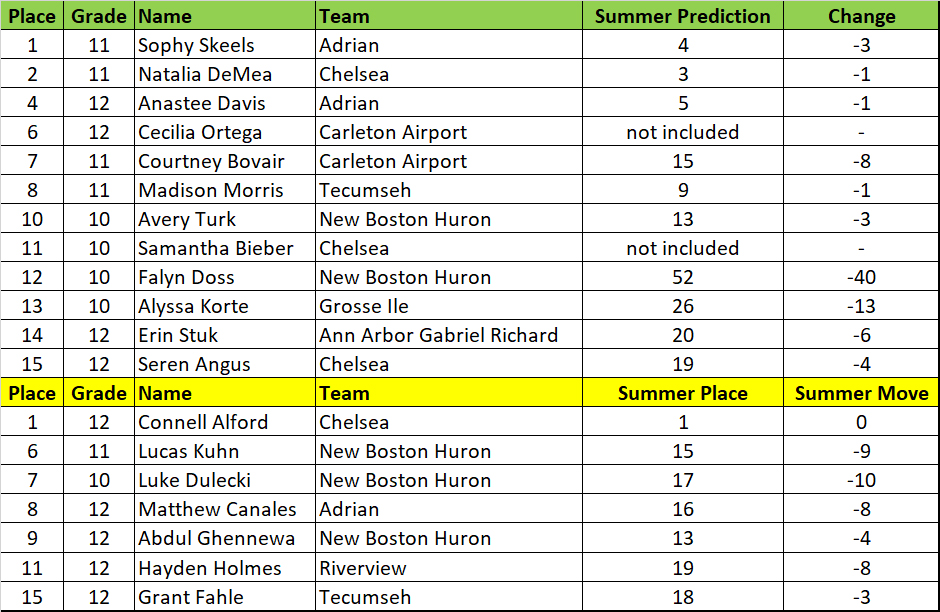Image resolution: width=940 pixels, height=612 pixels.
Task: Select the Connell Alford name cell
Action: [x=203, y=422]
